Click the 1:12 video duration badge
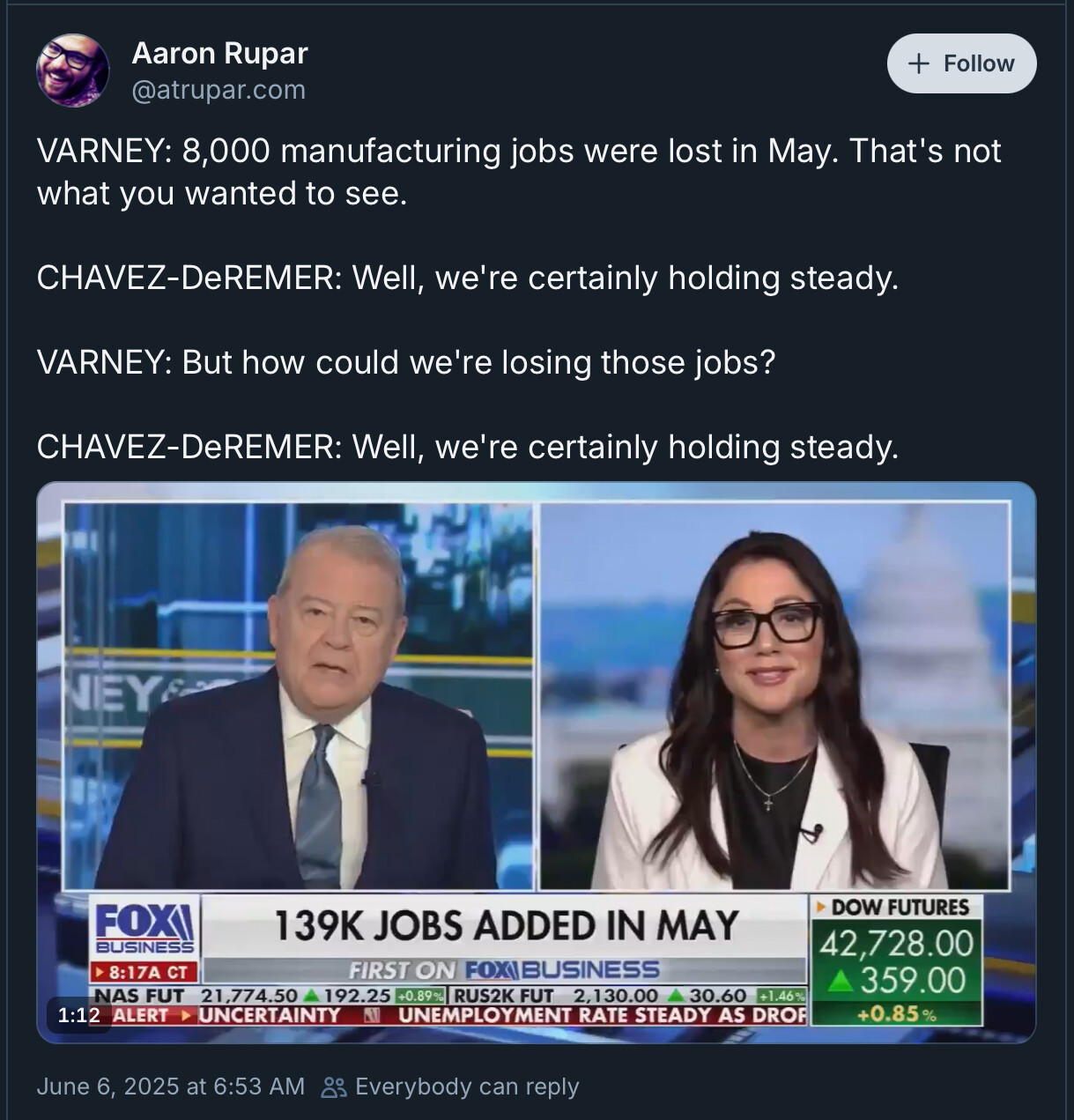Image resolution: width=1074 pixels, height=1120 pixels. (x=78, y=1015)
